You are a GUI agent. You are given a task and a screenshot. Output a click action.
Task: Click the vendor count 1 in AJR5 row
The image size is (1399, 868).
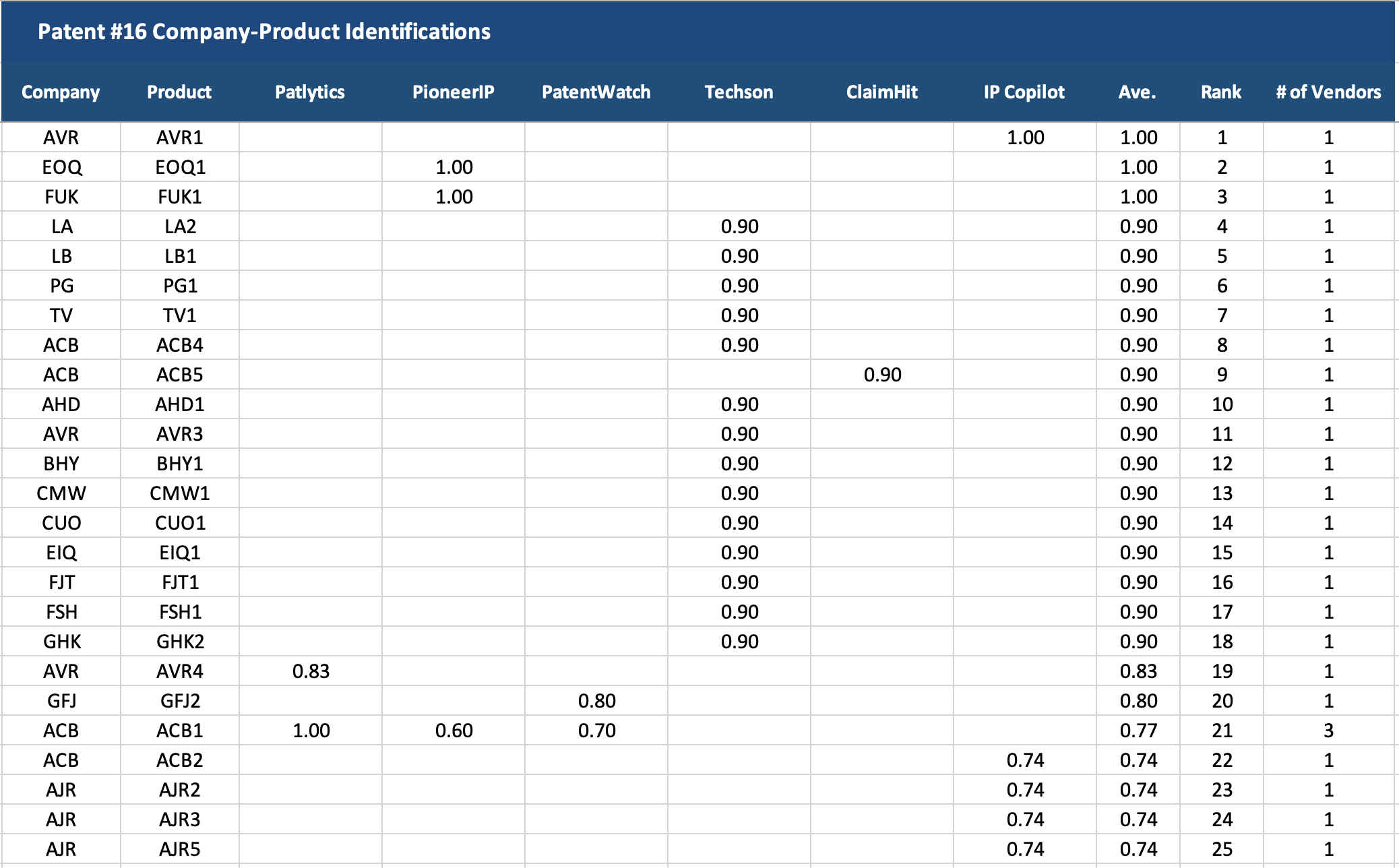[1329, 849]
